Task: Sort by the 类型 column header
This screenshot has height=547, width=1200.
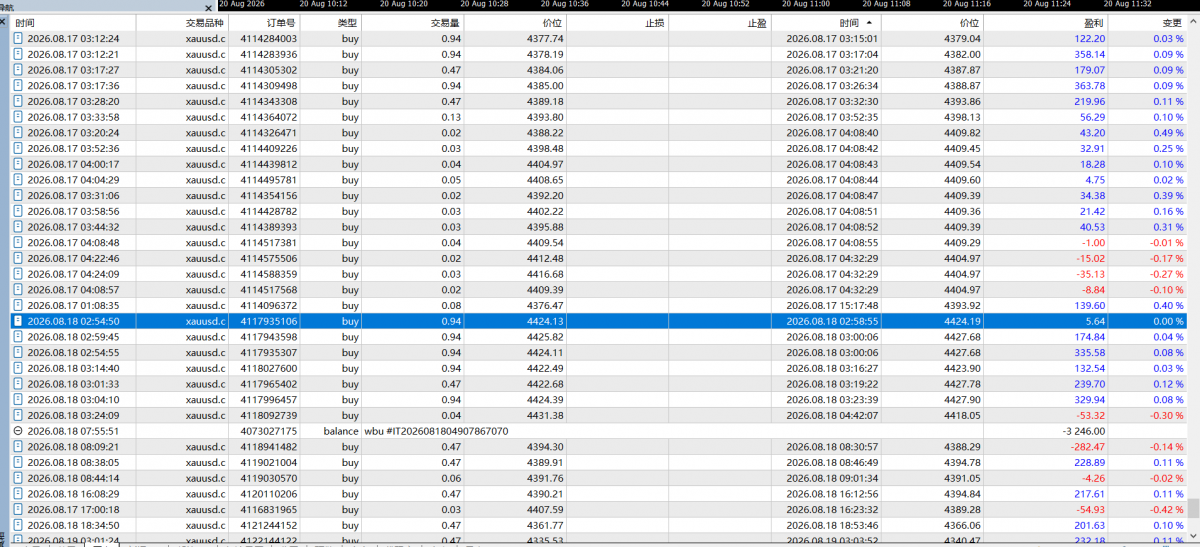Action: (x=347, y=22)
